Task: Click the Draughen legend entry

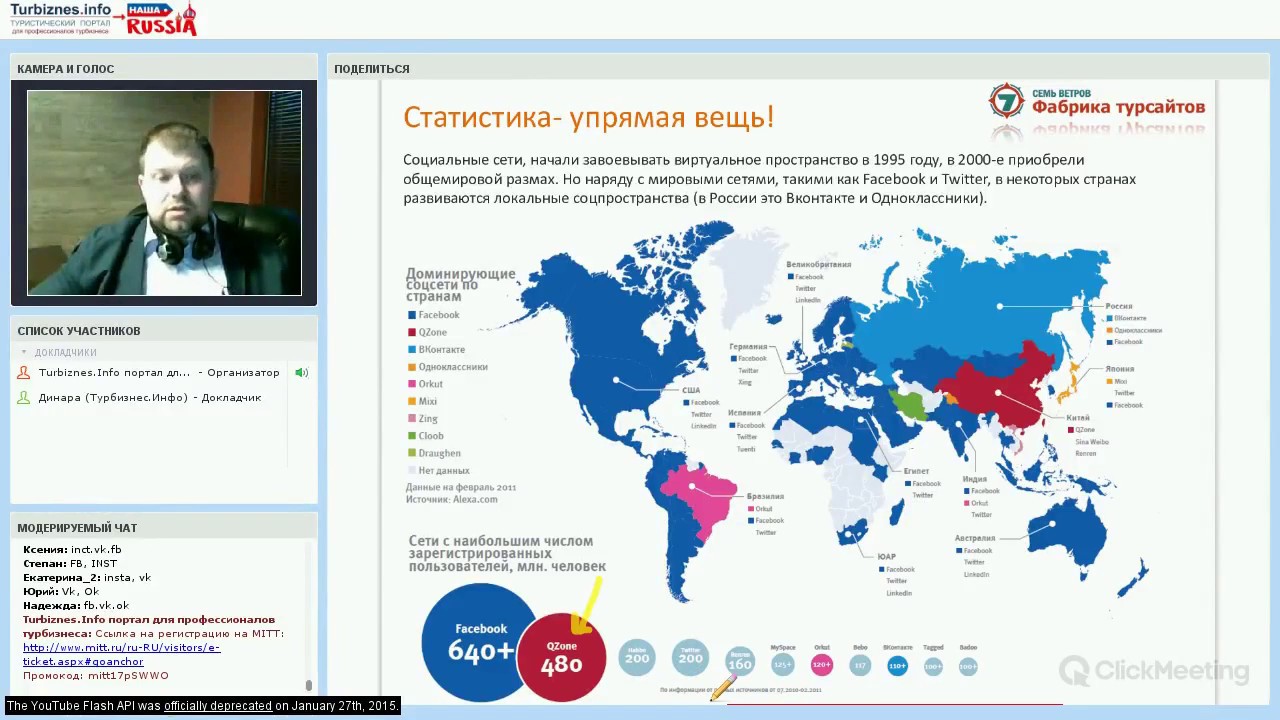Action: click(x=434, y=453)
